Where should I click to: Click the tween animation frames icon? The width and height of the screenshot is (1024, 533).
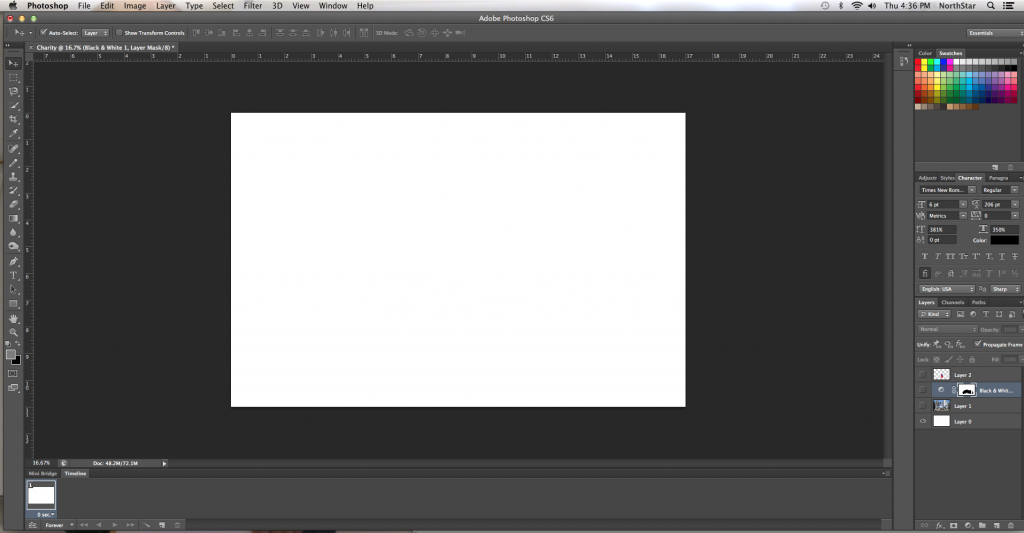146,525
